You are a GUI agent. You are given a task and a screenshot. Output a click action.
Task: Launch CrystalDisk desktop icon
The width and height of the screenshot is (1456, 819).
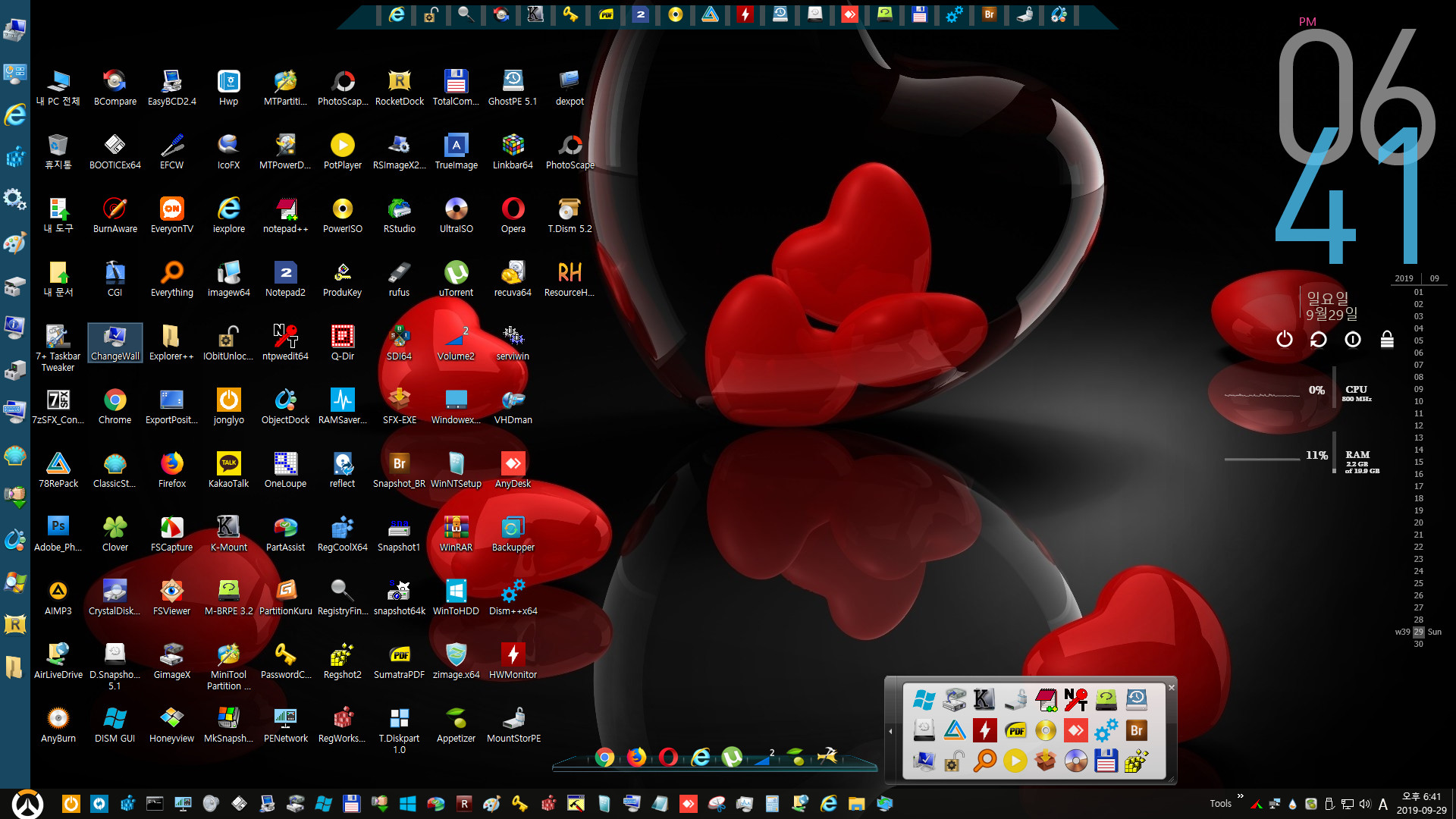(x=115, y=597)
